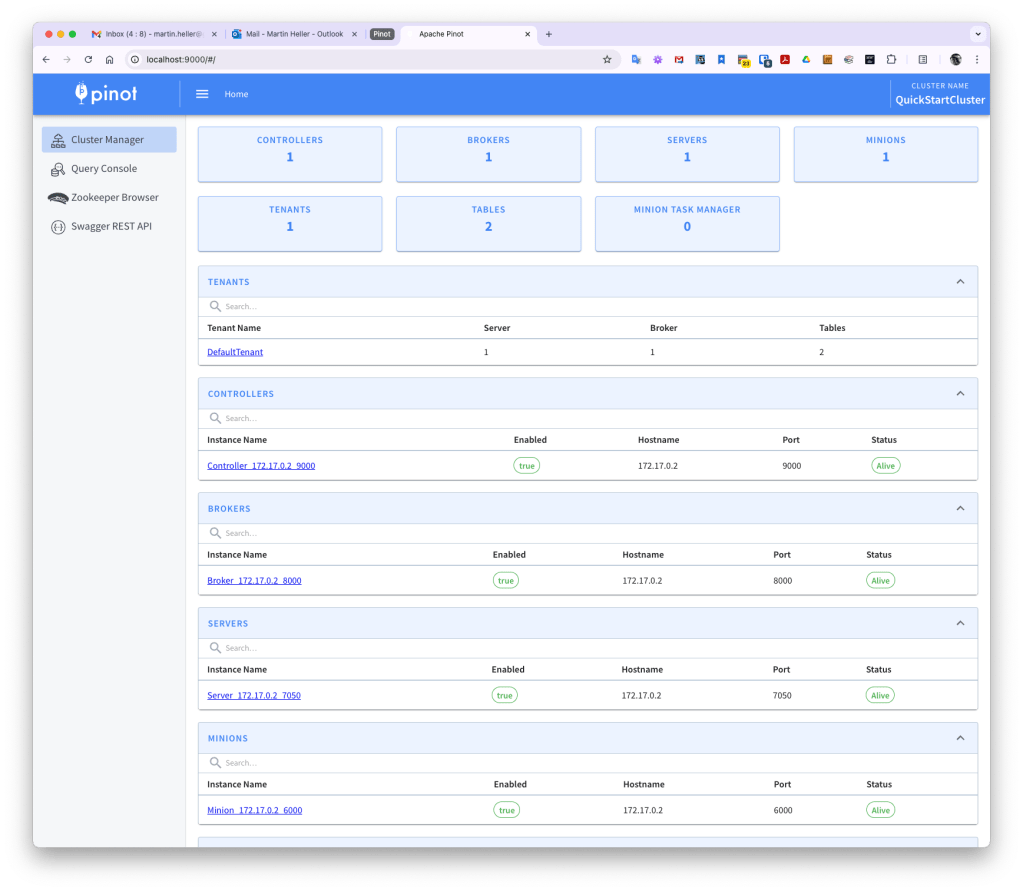
Task: Reload the page using browser refresh
Action: (88, 60)
